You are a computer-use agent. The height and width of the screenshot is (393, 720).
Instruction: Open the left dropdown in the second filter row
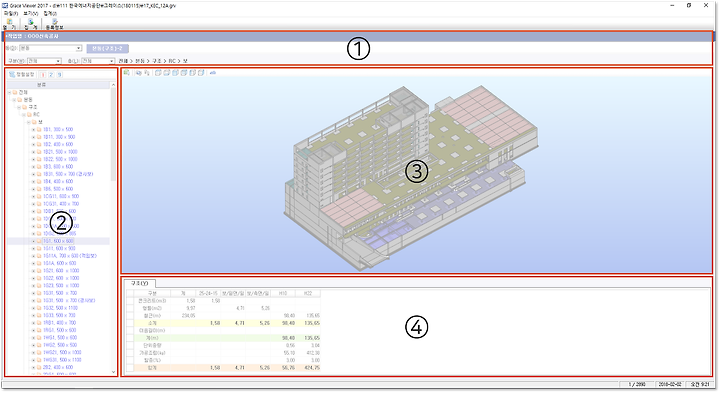(x=44, y=61)
